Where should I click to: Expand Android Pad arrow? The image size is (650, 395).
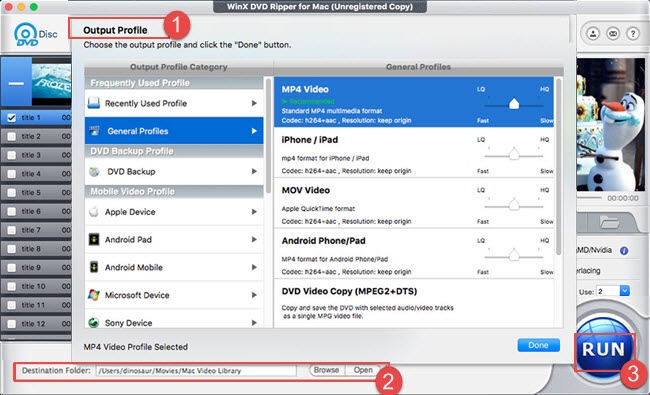(x=254, y=240)
